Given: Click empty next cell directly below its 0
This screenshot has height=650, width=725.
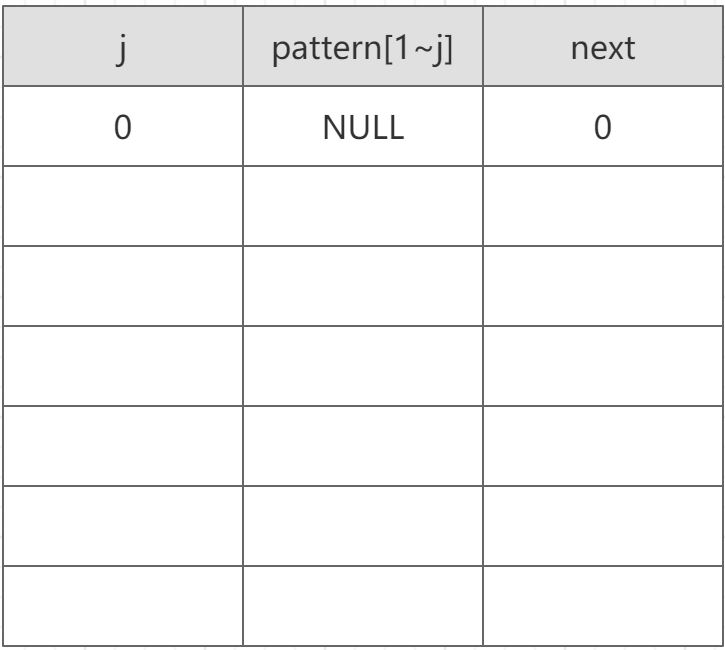Looking at the screenshot, I should tap(603, 206).
